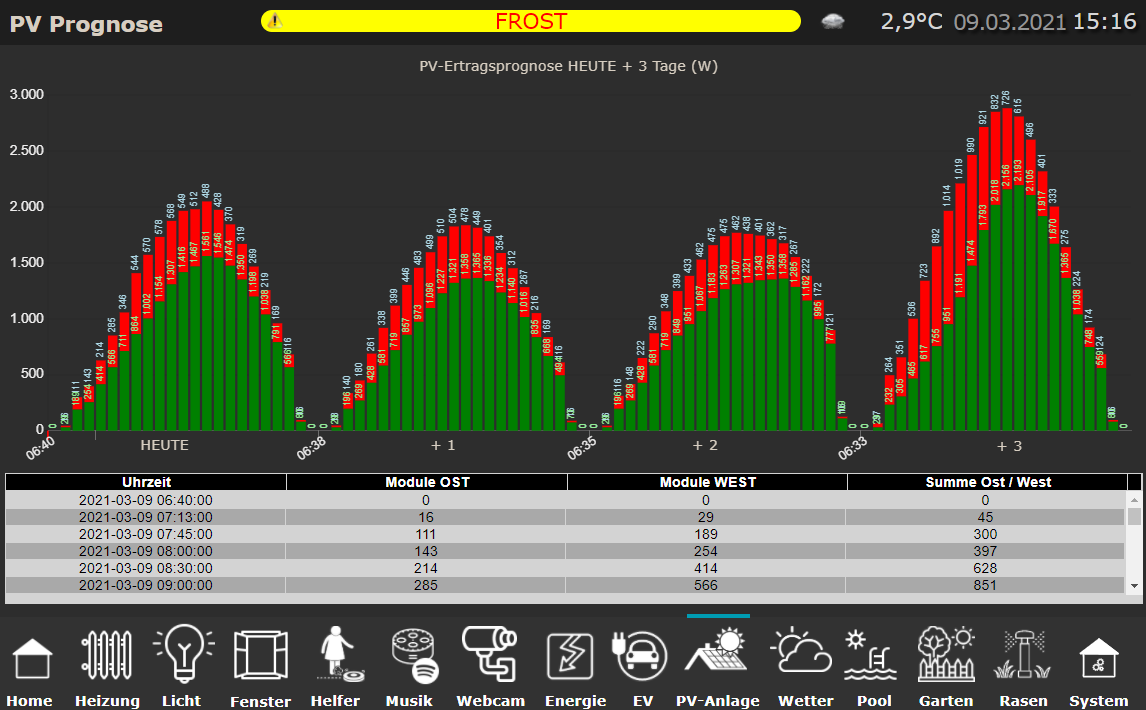This screenshot has height=710, width=1146.
Task: Select row 2021-03-09 09:00:00
Action: point(565,585)
